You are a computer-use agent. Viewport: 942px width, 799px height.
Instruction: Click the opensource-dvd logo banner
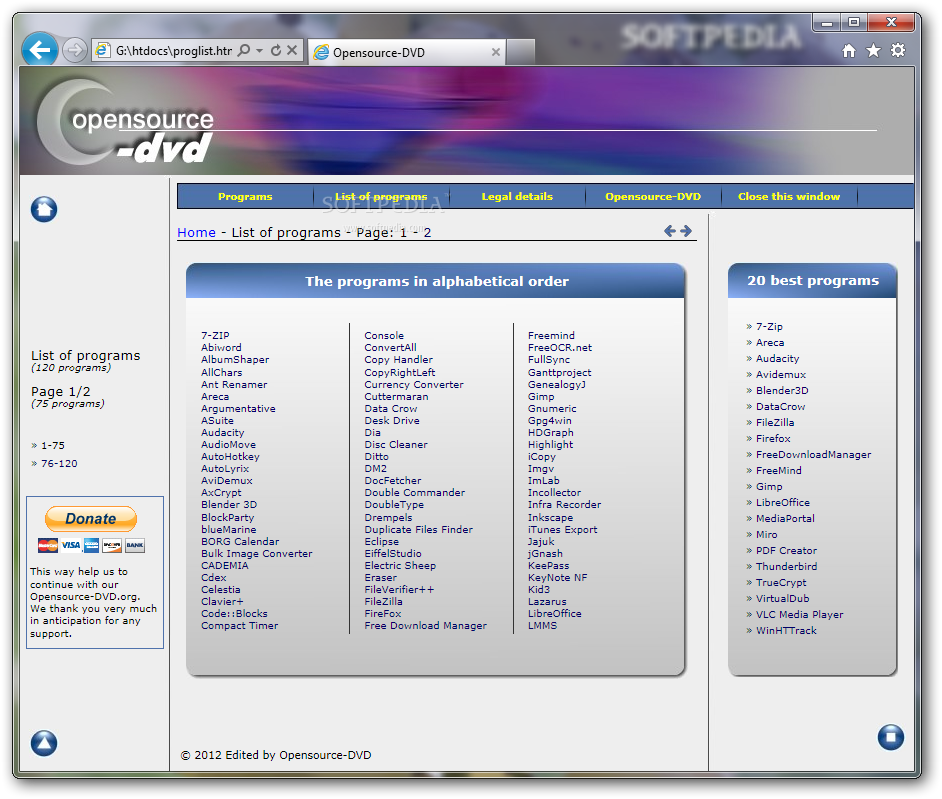click(x=126, y=123)
